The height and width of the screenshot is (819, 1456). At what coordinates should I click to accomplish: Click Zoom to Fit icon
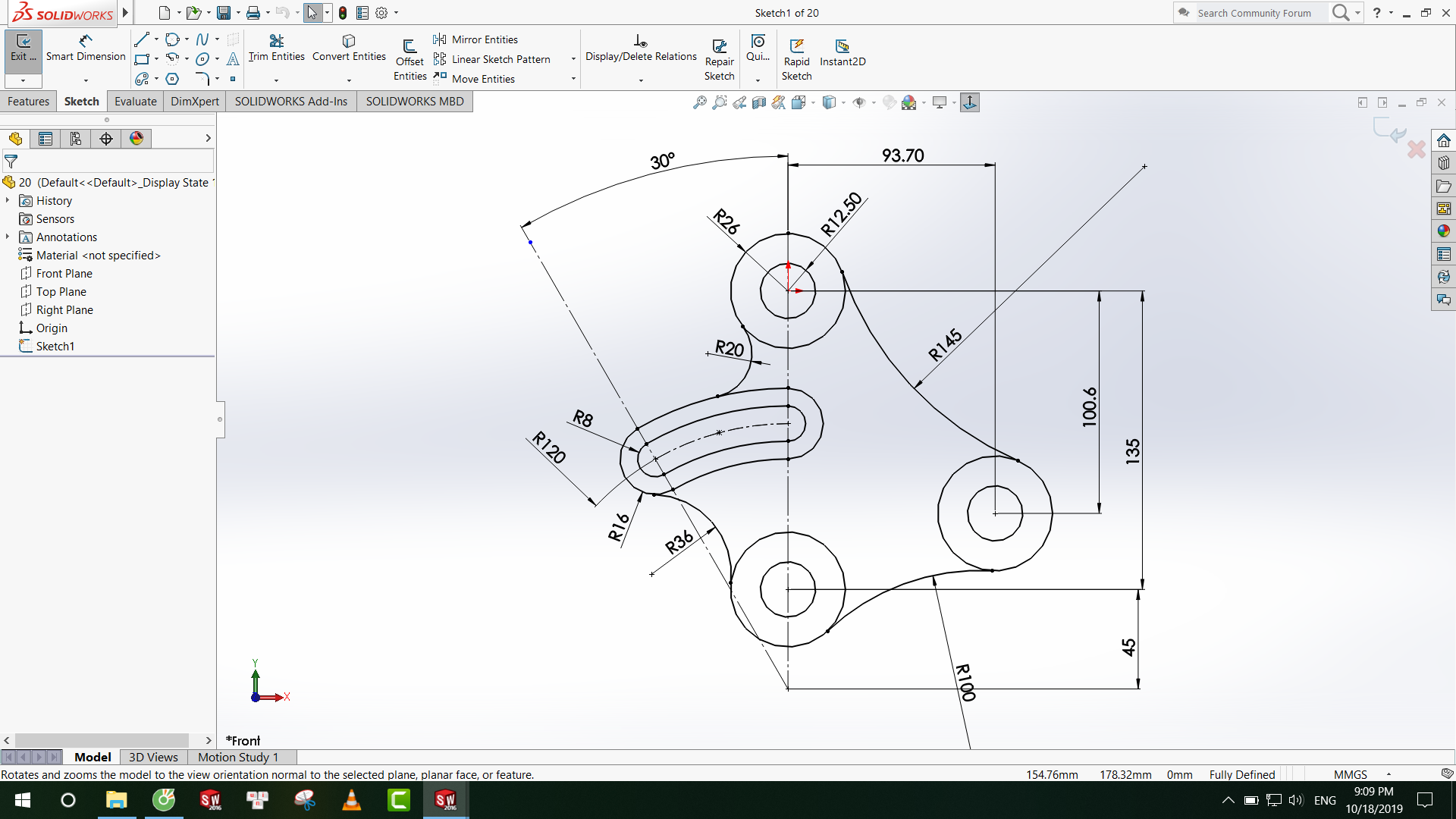click(699, 102)
